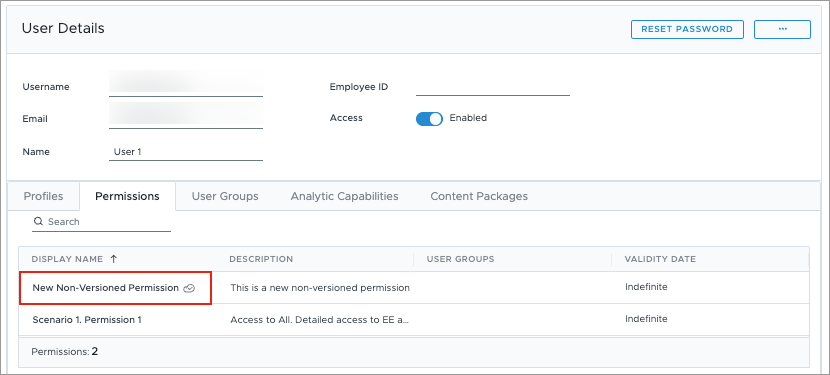Click the Permissions tab
Screen dimensions: 830x375
(x=127, y=197)
